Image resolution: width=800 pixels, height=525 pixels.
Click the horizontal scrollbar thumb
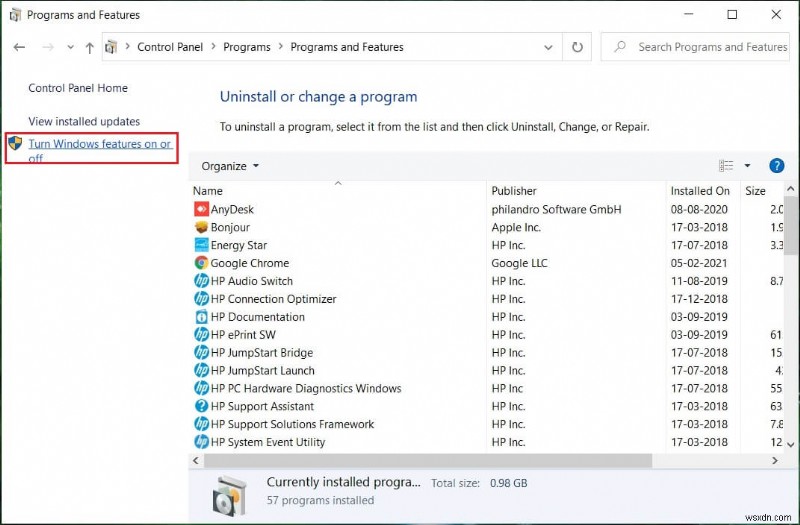pyautogui.click(x=428, y=460)
